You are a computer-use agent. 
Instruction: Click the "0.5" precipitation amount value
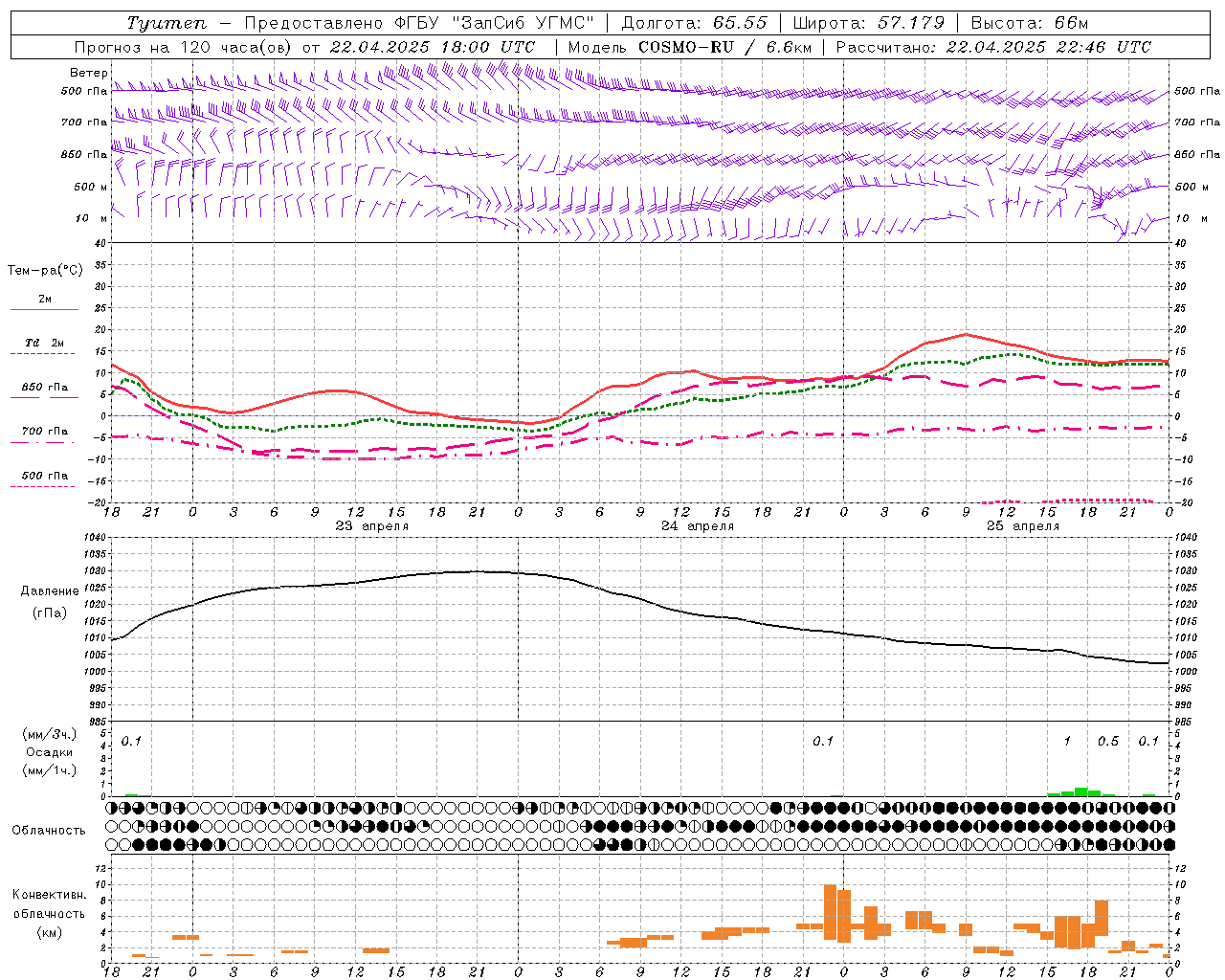tap(1107, 742)
